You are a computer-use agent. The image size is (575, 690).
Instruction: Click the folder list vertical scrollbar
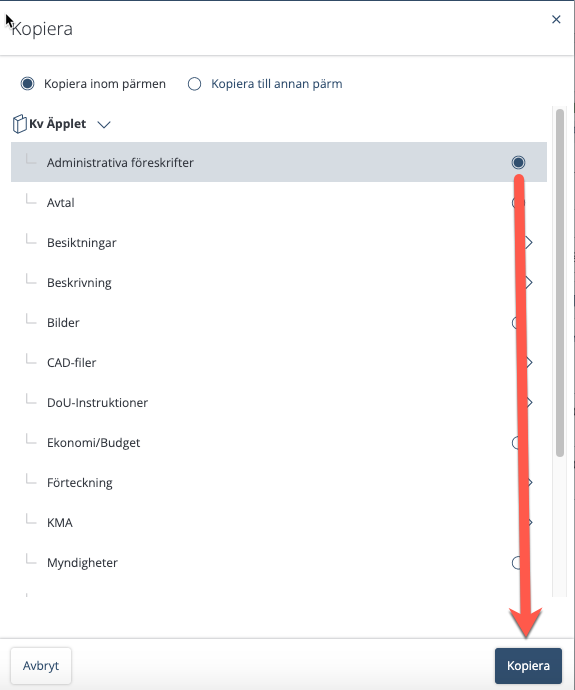(560, 283)
